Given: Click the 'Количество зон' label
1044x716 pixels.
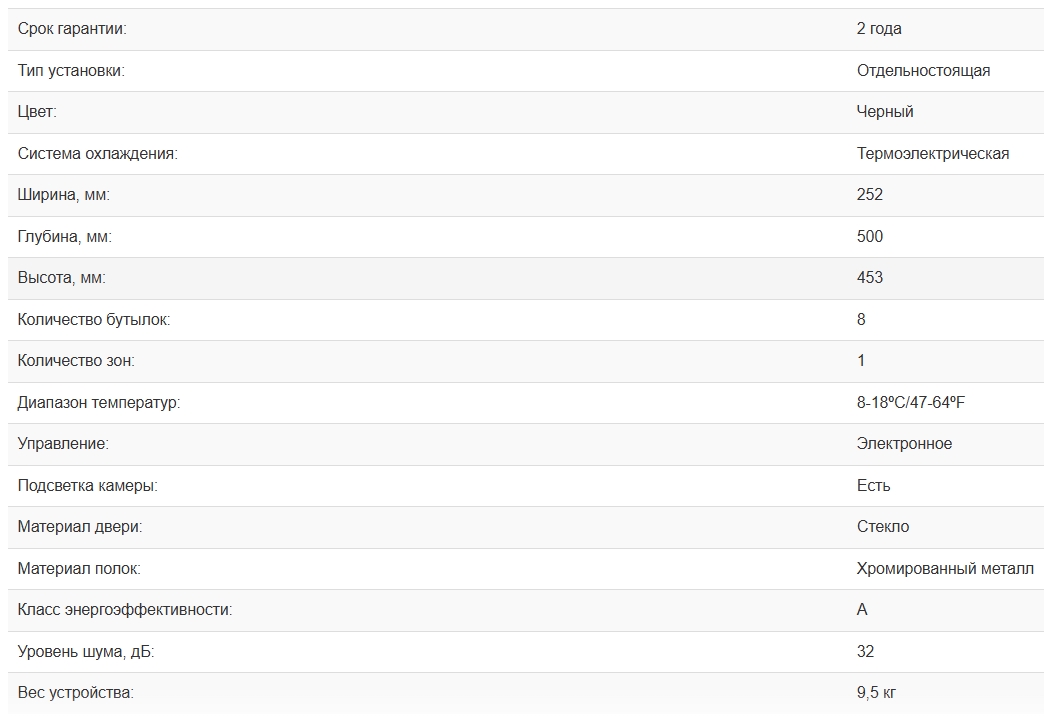Looking at the screenshot, I should tap(76, 361).
